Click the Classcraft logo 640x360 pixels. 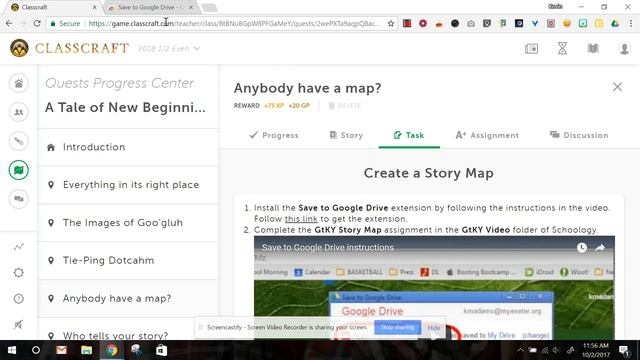point(69,48)
